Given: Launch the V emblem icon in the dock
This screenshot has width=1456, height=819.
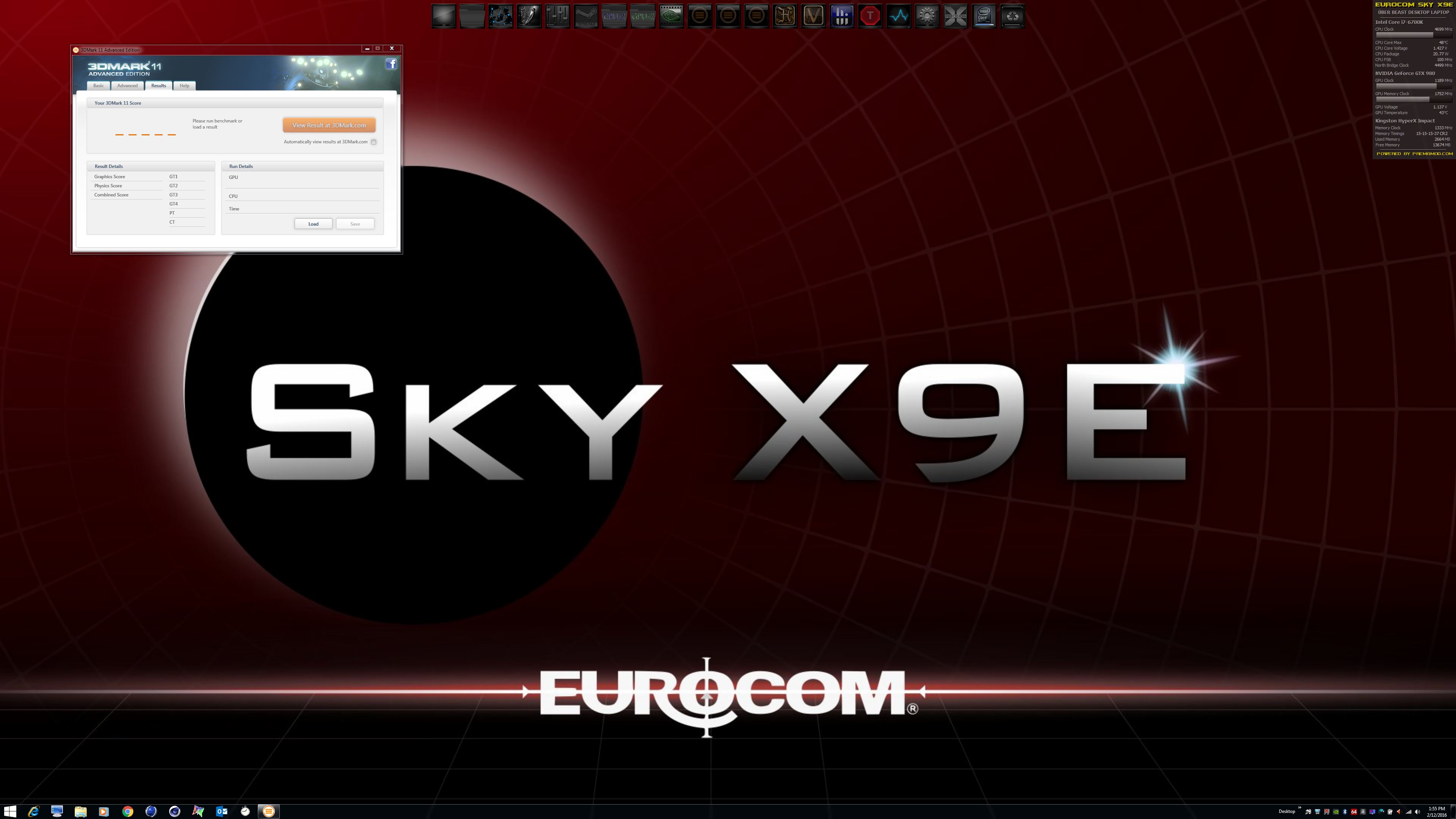Looking at the screenshot, I should [x=813, y=16].
